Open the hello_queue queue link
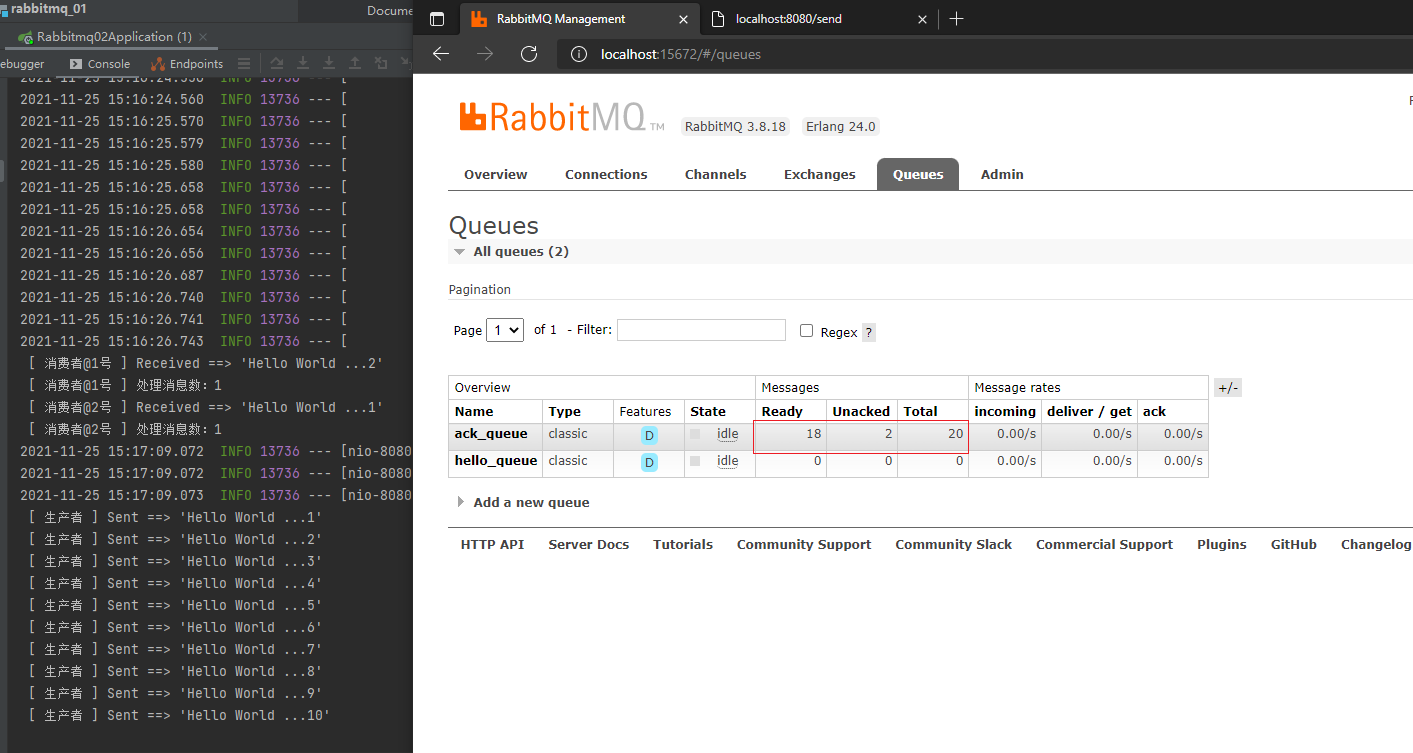This screenshot has height=753, width=1413. (x=496, y=461)
